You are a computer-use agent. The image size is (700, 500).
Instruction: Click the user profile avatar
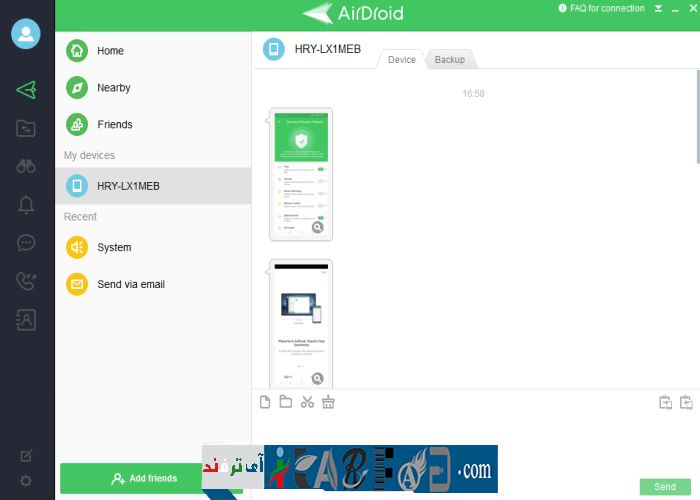(26, 34)
